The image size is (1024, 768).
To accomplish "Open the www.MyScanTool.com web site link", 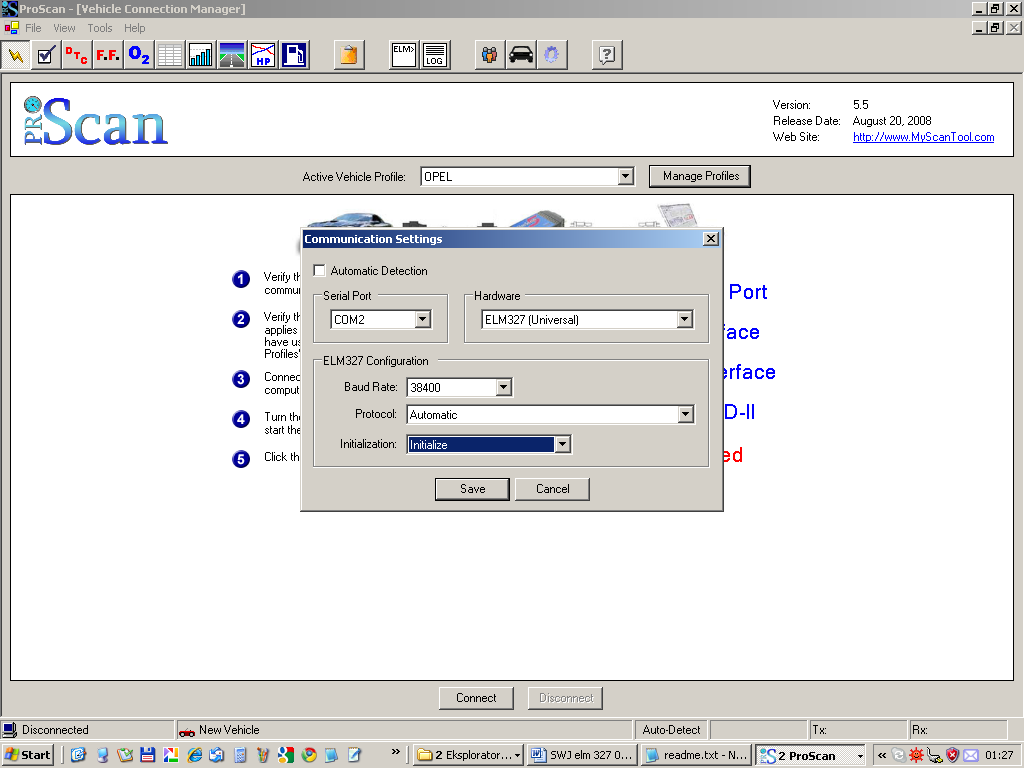I will [923, 137].
